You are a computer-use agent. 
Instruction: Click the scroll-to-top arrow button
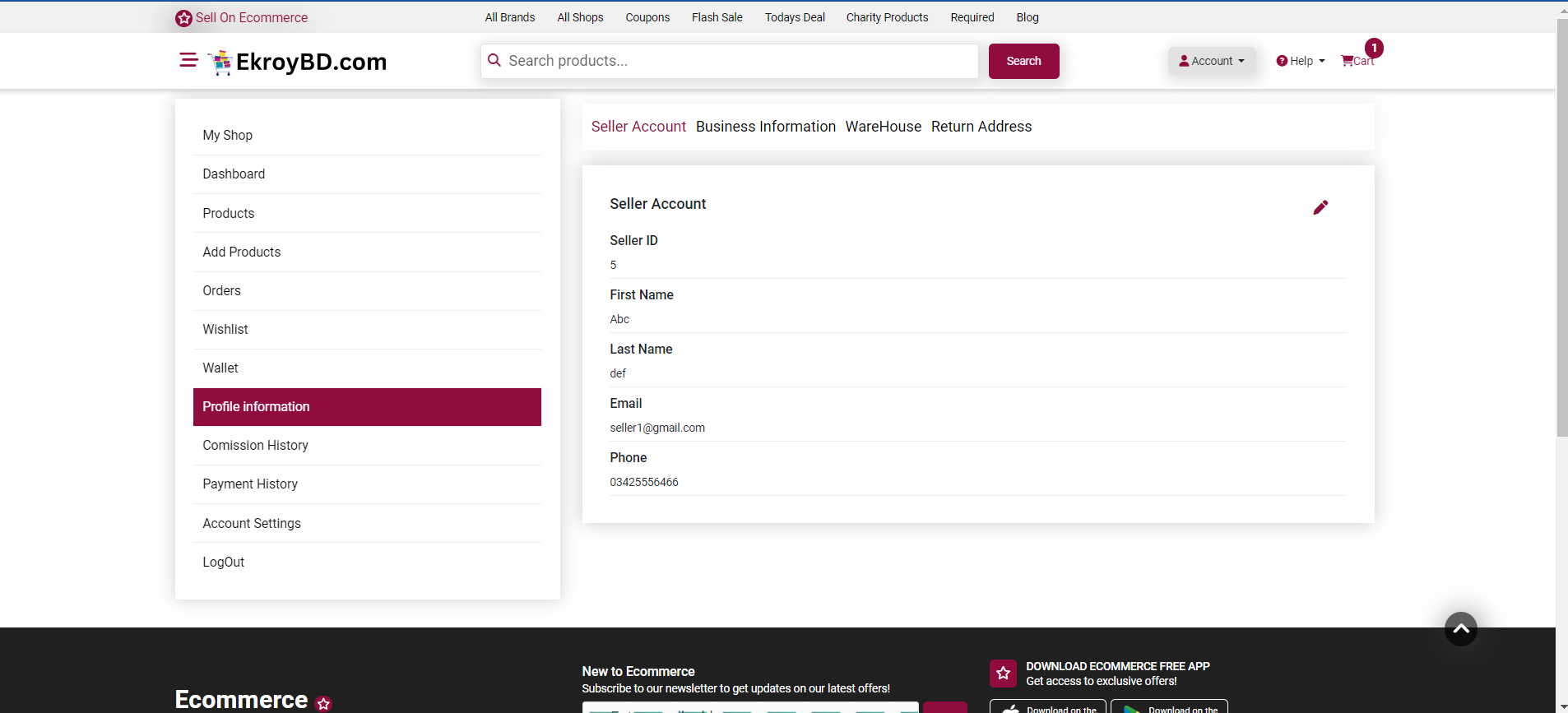pos(1460,629)
